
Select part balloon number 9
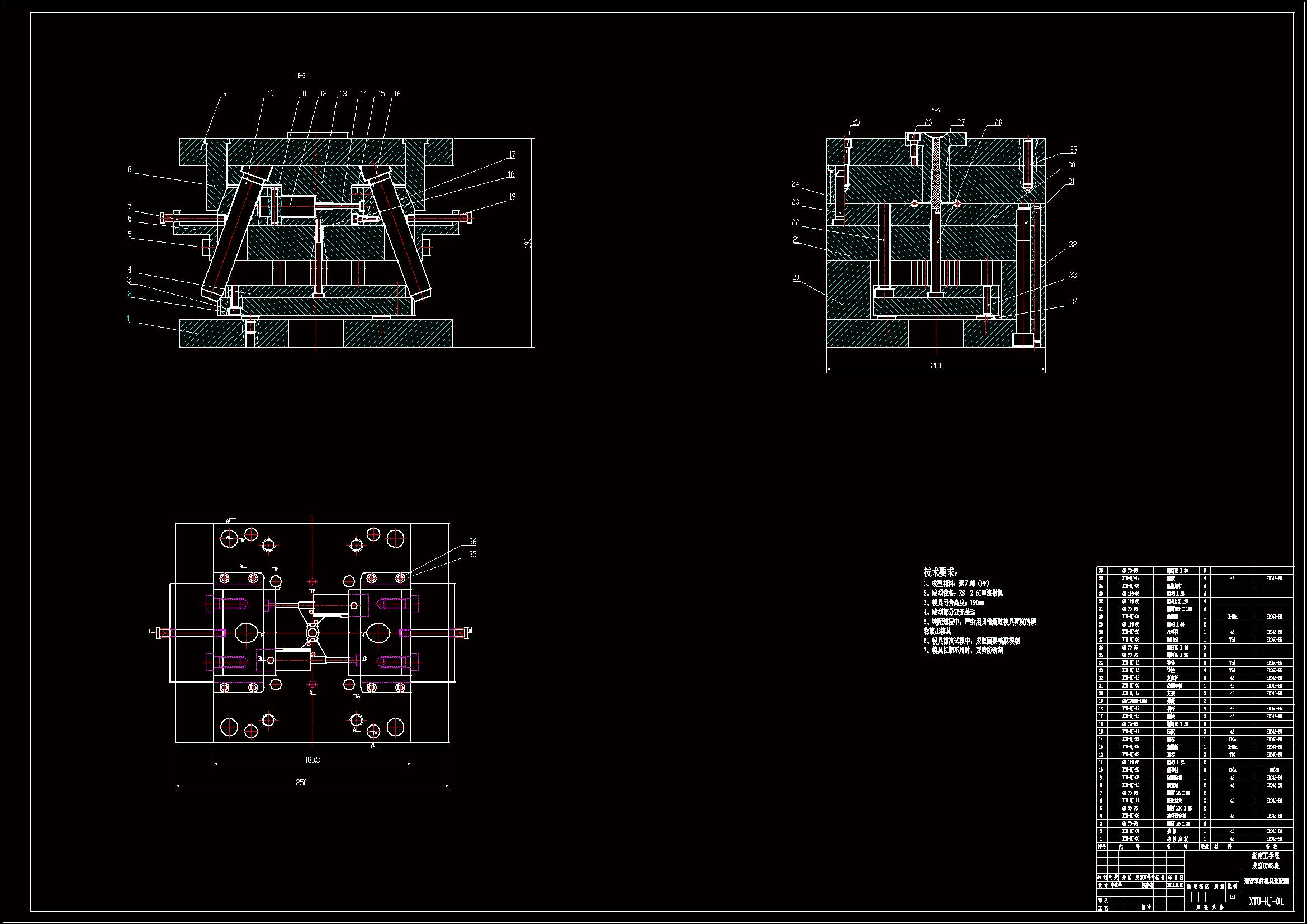tap(225, 93)
